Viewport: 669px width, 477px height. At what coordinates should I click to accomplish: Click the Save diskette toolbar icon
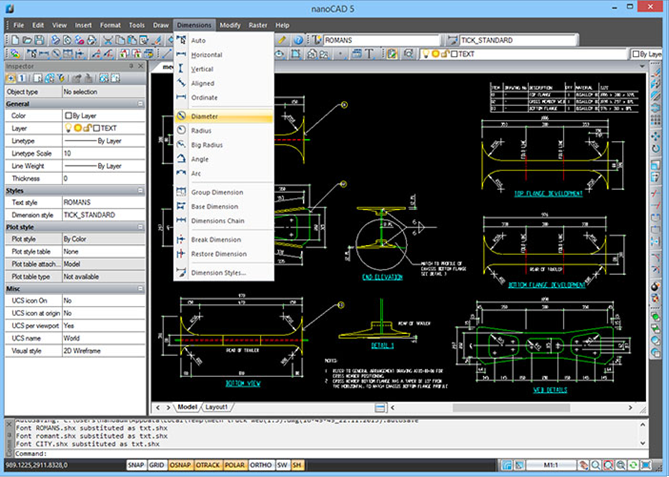tap(38, 39)
